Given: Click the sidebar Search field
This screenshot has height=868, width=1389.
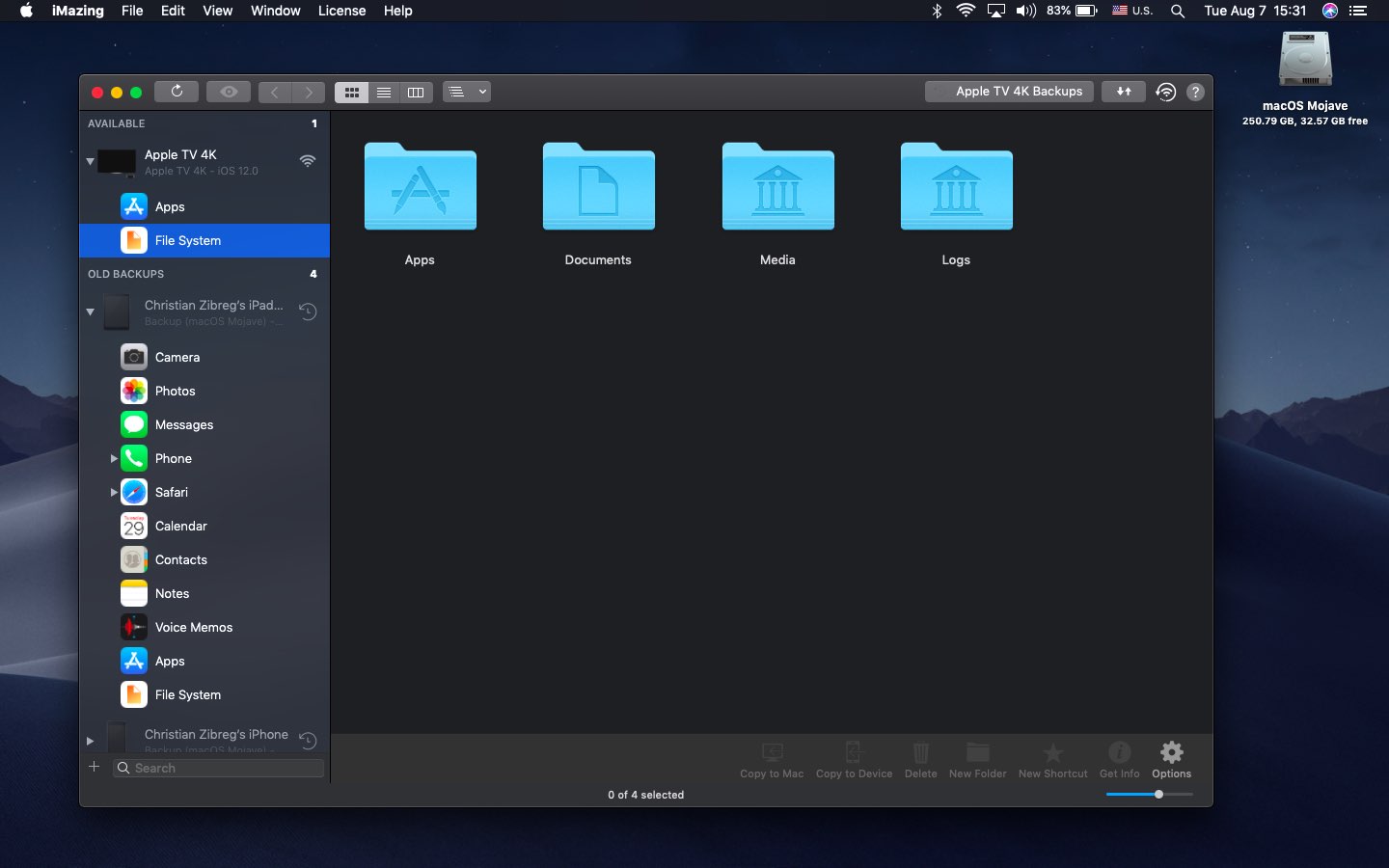Looking at the screenshot, I should [x=220, y=769].
